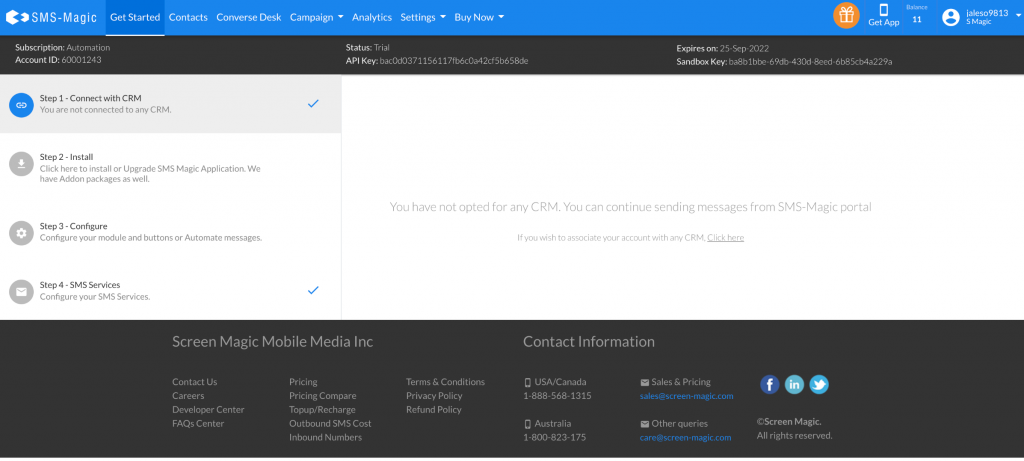Expand the Settings dropdown menu
This screenshot has height=461, width=1024.
(423, 18)
